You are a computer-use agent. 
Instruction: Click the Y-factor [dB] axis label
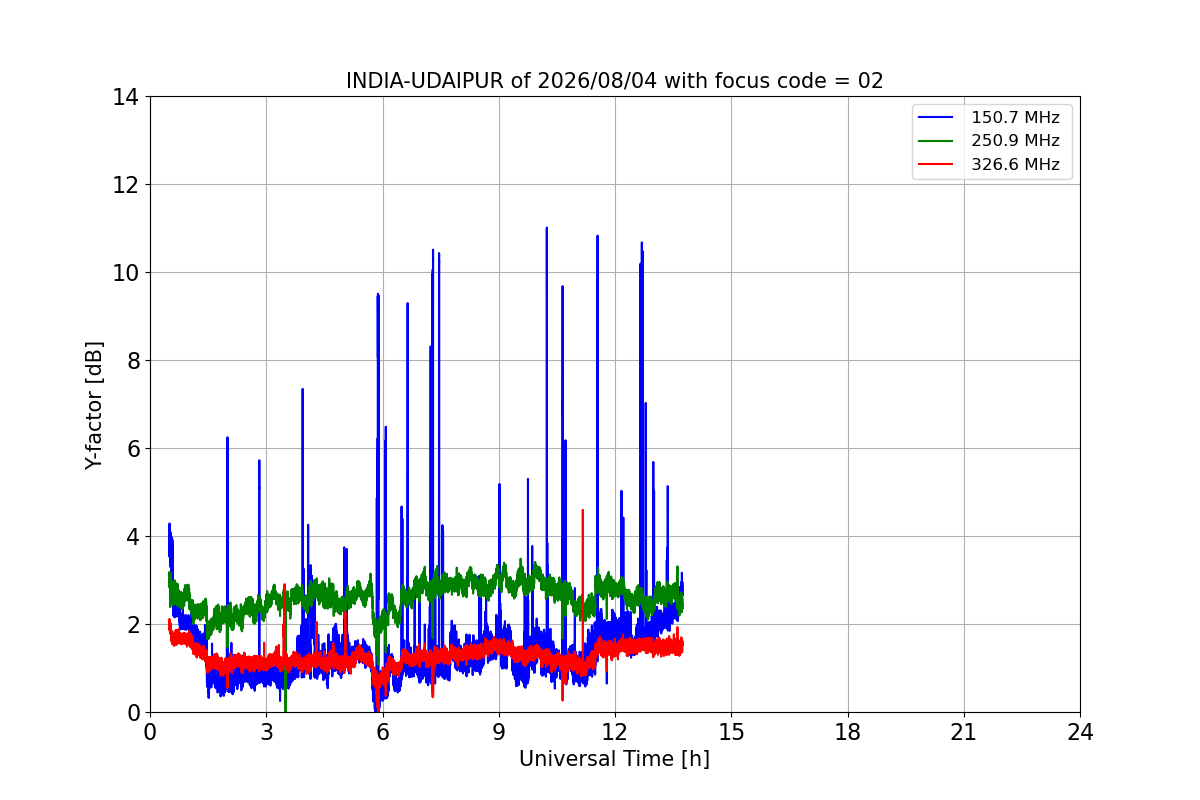[94, 405]
